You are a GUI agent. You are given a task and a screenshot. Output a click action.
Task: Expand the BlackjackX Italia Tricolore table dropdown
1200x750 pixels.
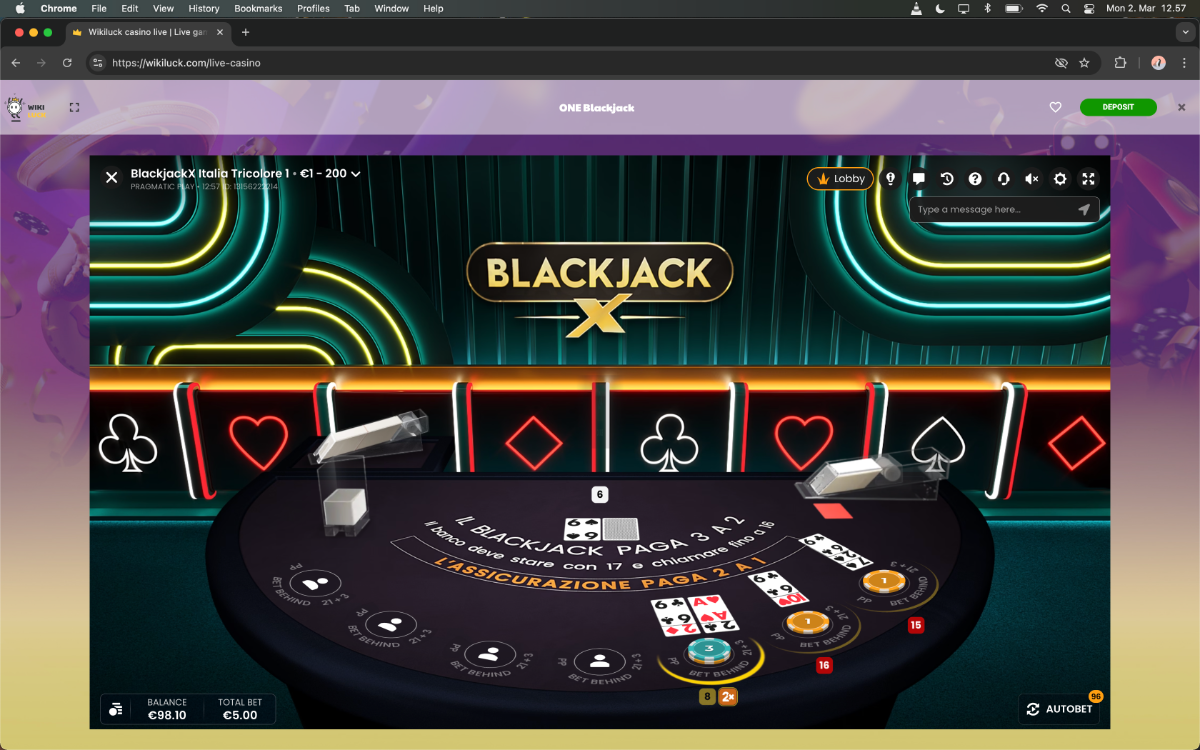click(356, 174)
